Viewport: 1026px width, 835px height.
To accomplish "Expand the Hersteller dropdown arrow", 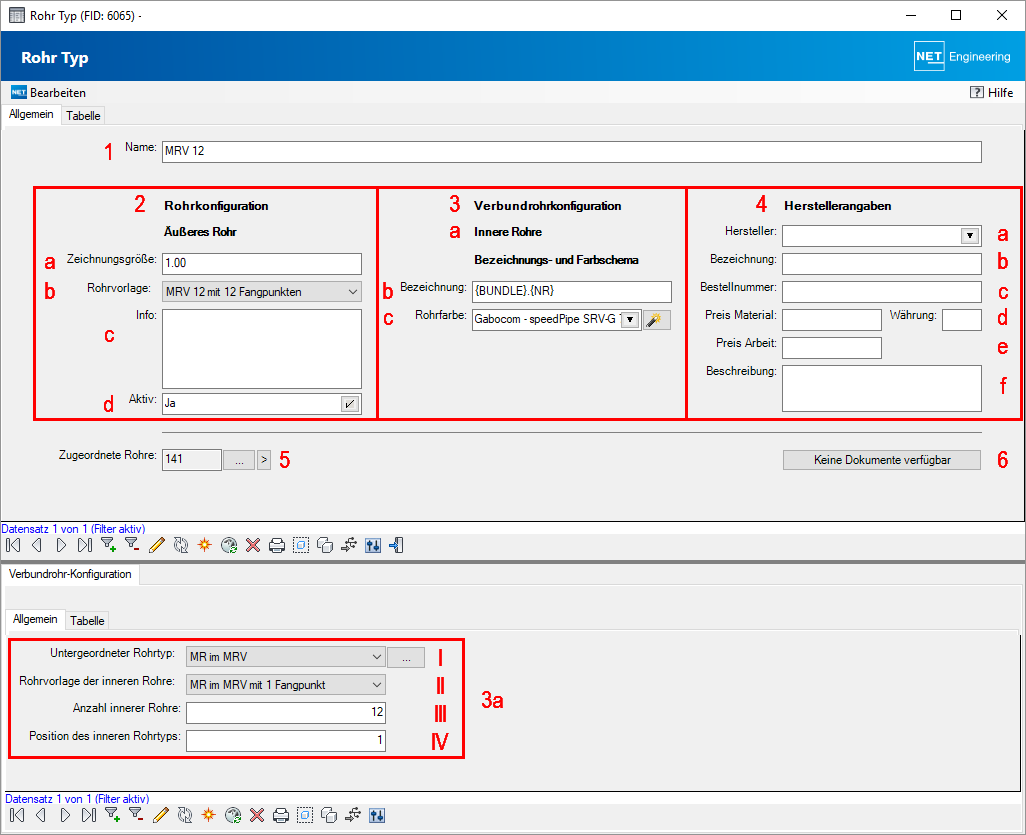I will (970, 236).
